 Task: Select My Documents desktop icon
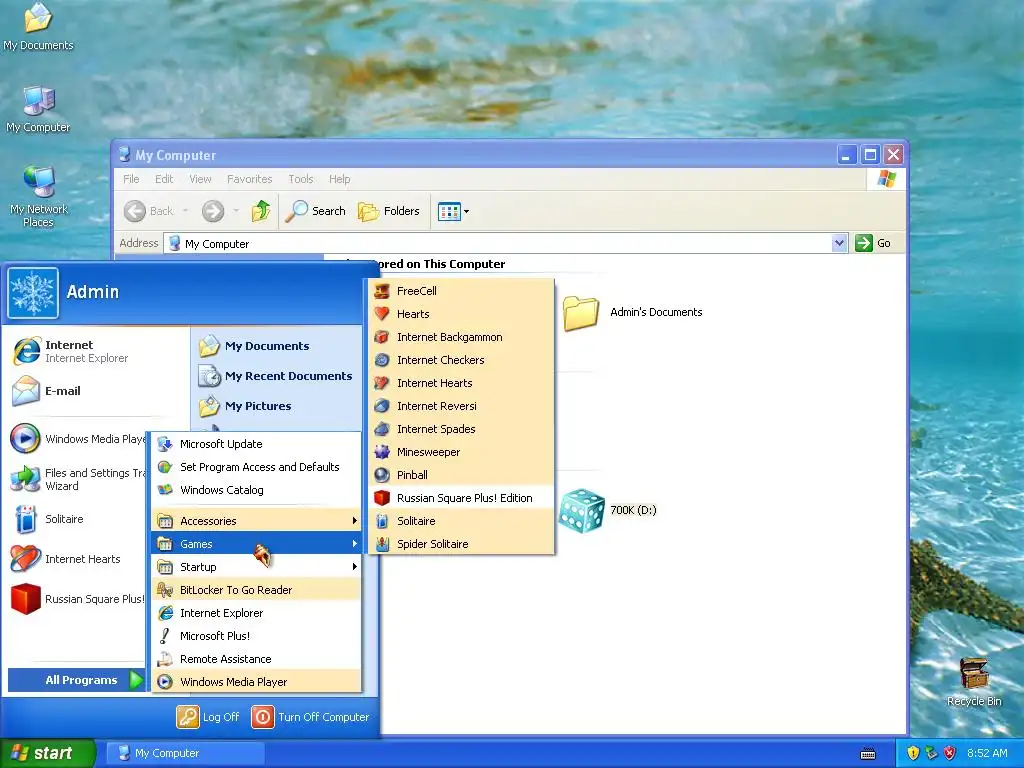click(x=38, y=27)
